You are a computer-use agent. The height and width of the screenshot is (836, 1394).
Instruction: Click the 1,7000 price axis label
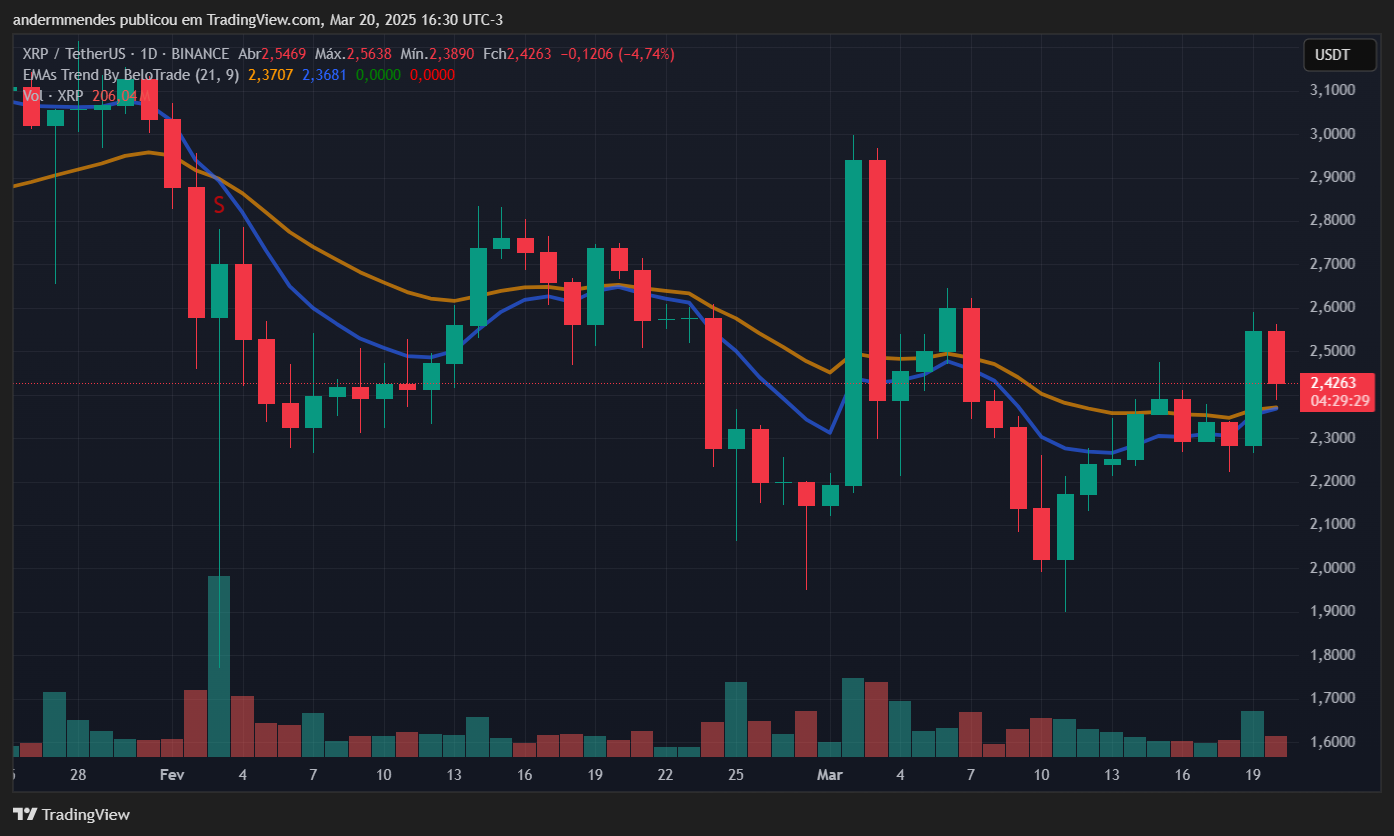point(1332,698)
